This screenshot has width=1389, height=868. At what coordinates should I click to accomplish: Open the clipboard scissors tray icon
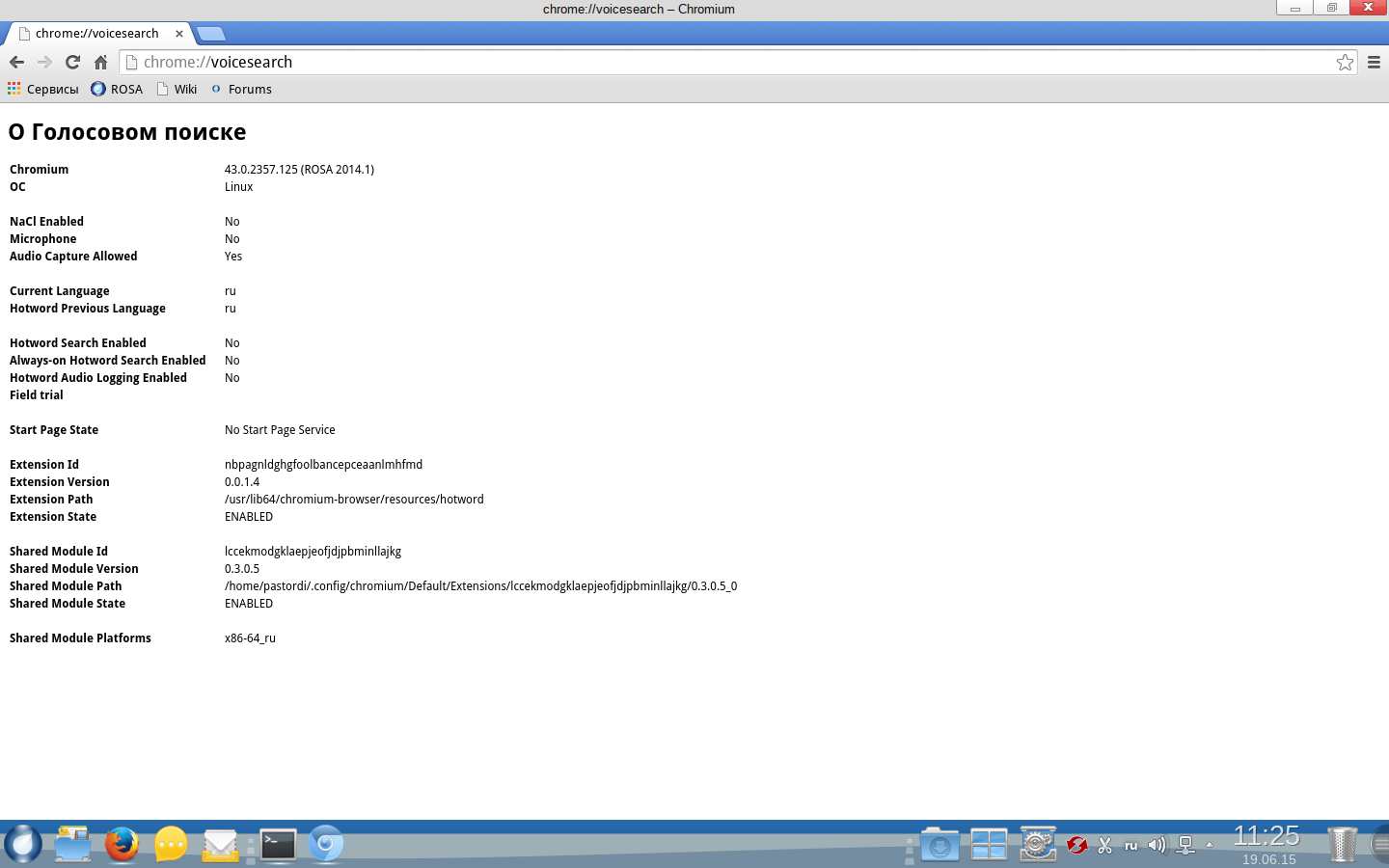(1105, 846)
